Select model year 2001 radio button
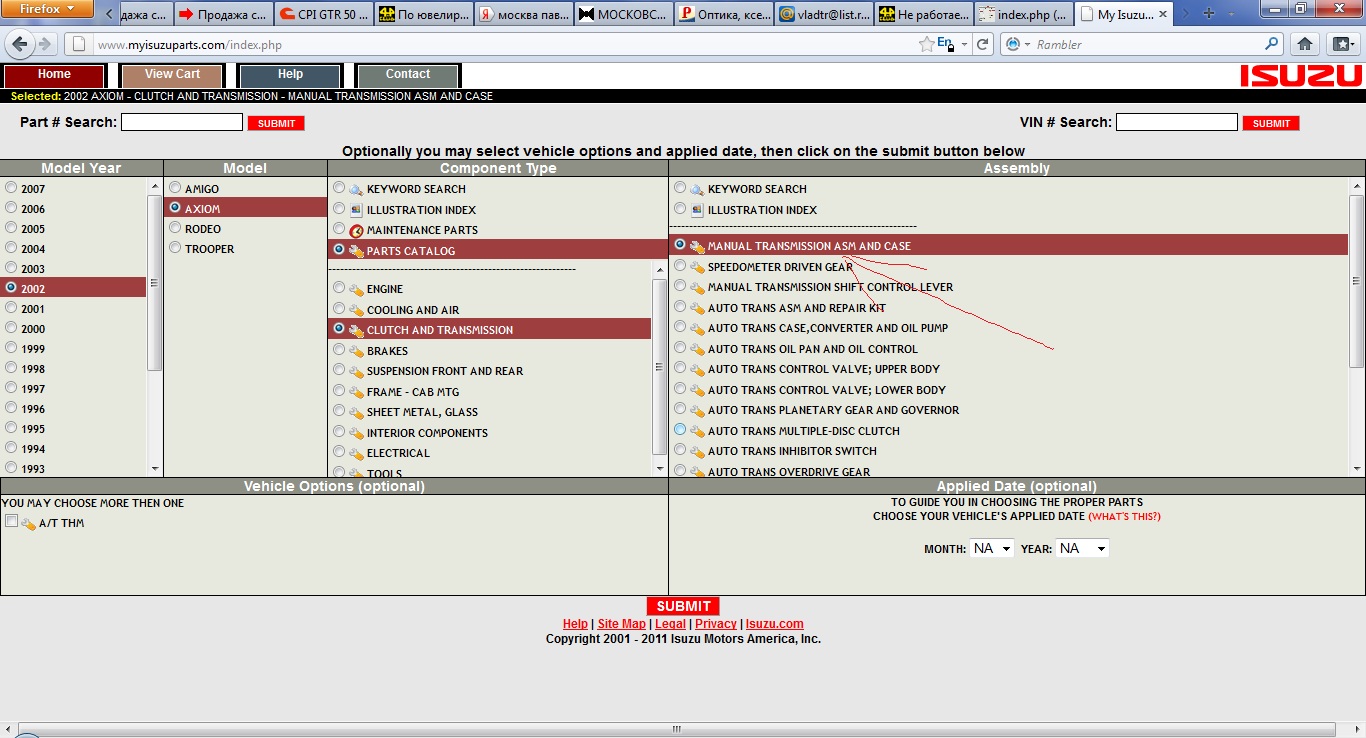This screenshot has height=738, width=1366. point(11,308)
